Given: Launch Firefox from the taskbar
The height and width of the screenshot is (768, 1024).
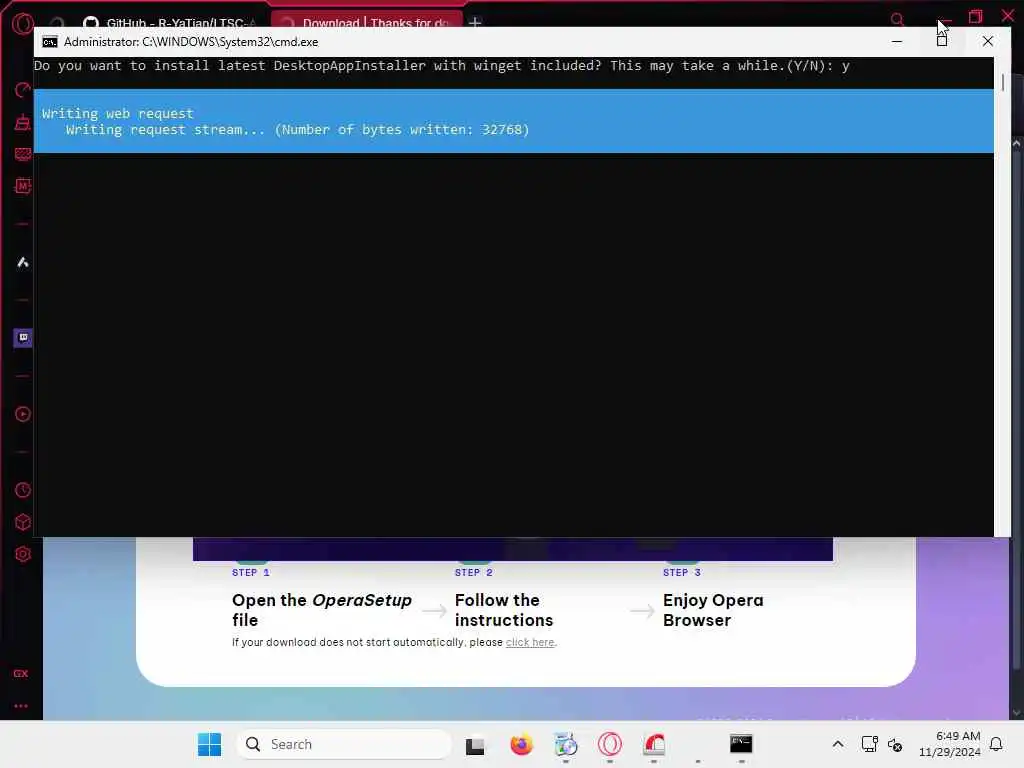Looking at the screenshot, I should pyautogui.click(x=521, y=744).
